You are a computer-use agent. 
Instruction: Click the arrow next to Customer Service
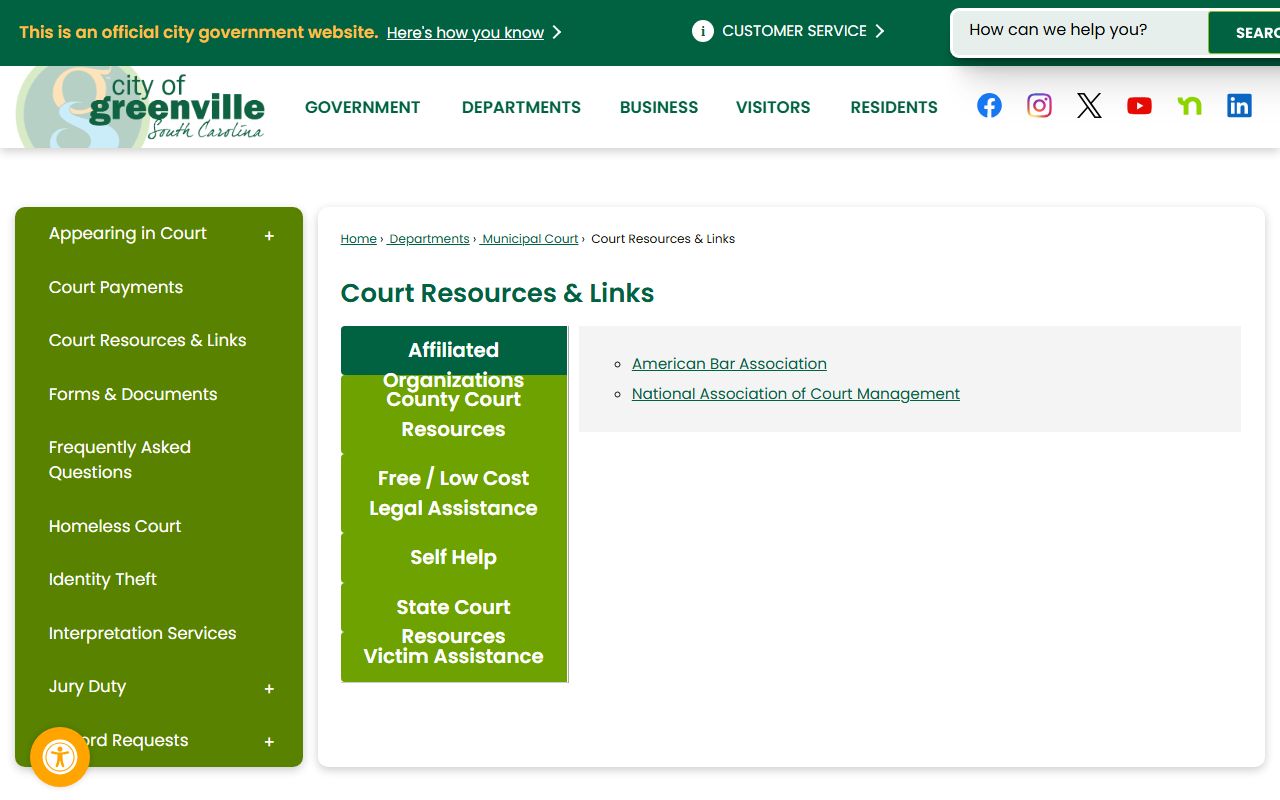880,31
